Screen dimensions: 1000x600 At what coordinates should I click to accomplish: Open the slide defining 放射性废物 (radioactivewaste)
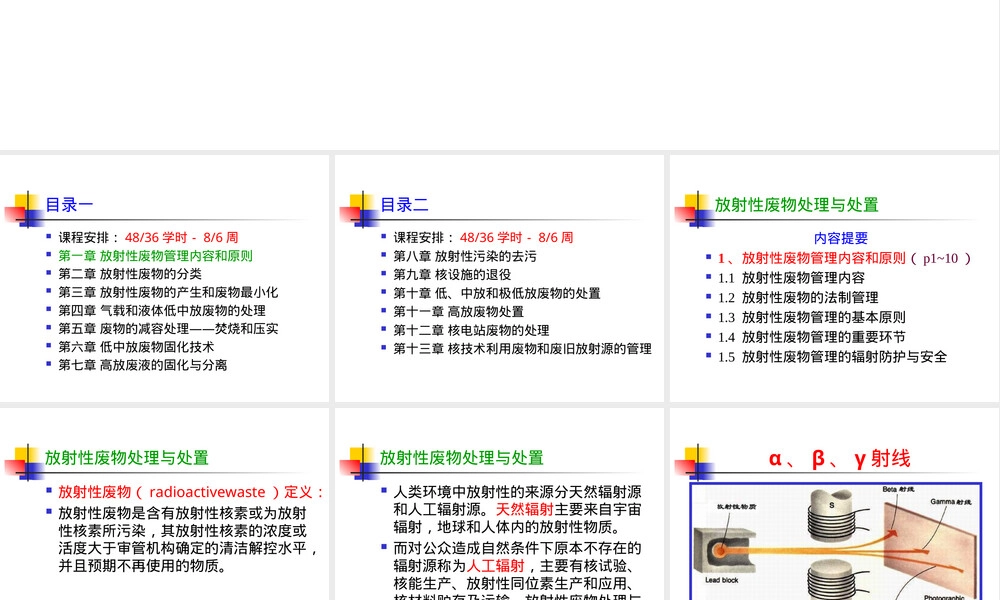pyautogui.click(x=165, y=504)
